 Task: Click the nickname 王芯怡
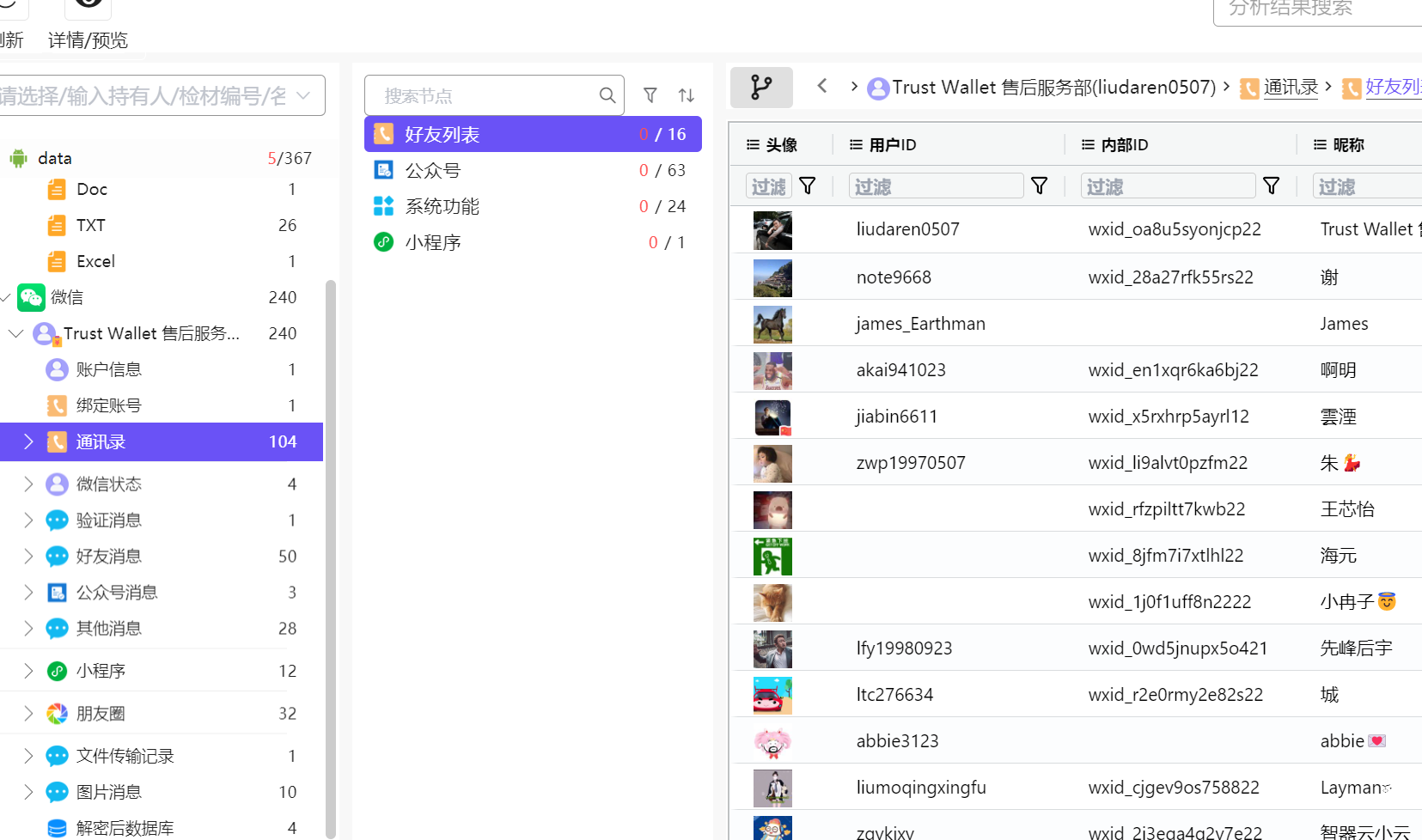click(1347, 509)
